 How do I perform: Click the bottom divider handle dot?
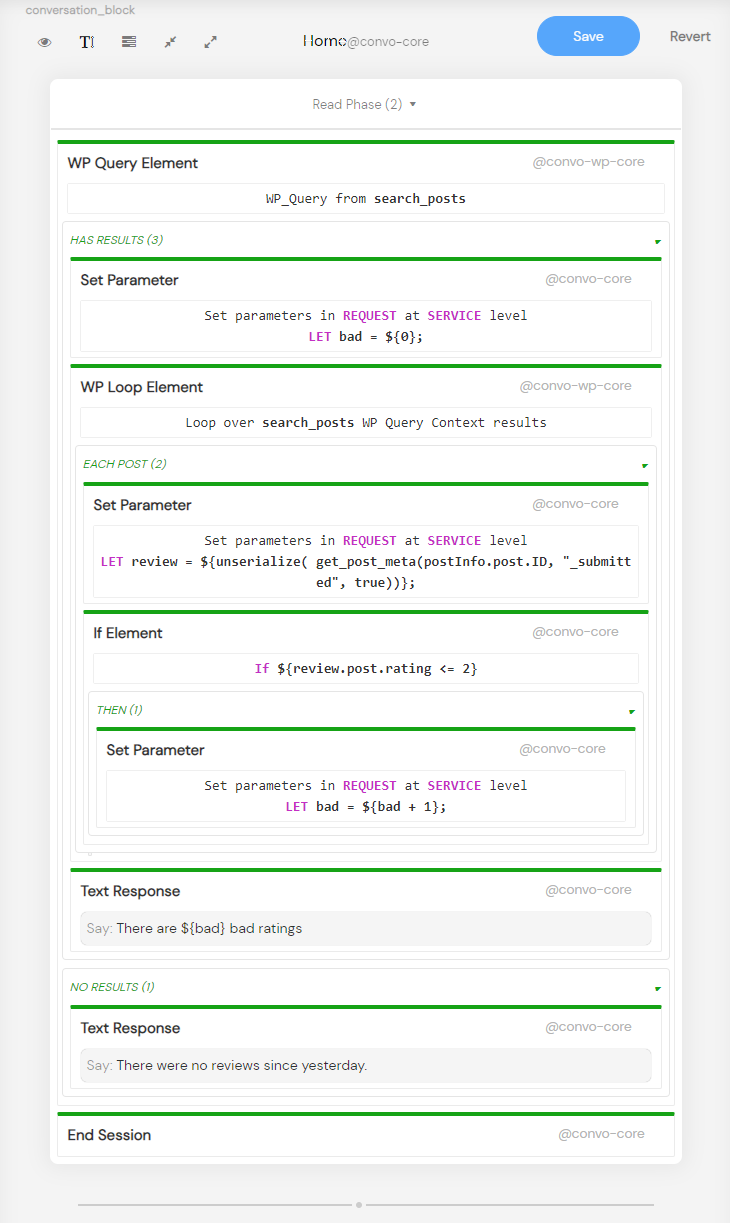coord(359,1205)
